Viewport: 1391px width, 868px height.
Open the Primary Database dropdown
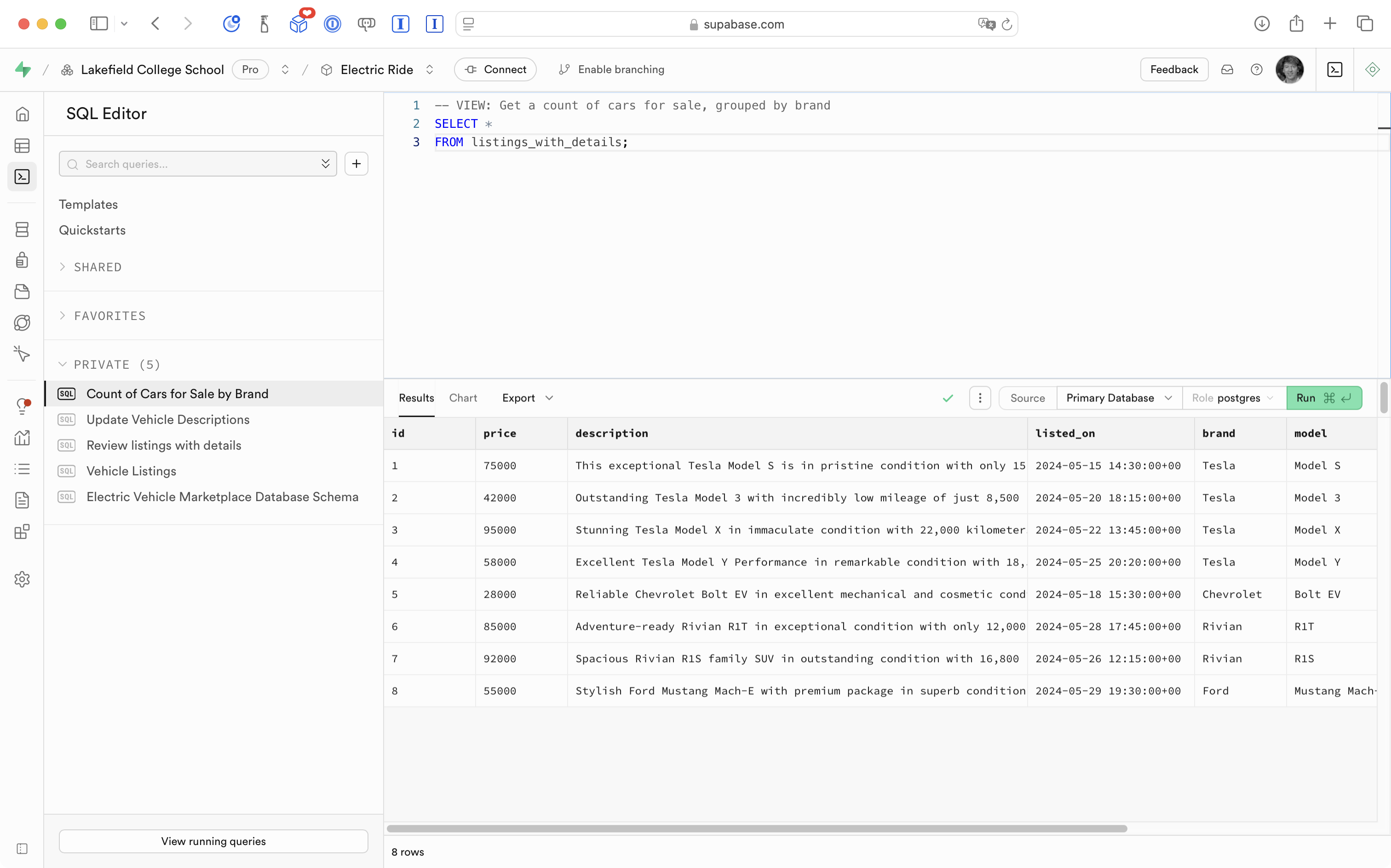click(1118, 398)
